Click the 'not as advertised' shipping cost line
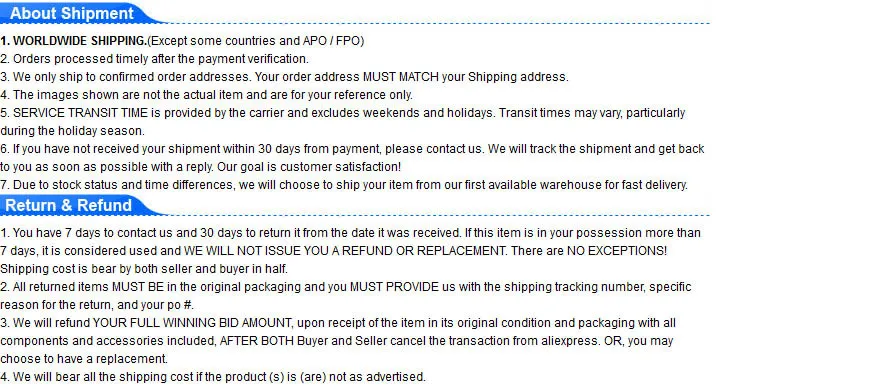Image resolution: width=874 pixels, height=389 pixels. tap(213, 377)
